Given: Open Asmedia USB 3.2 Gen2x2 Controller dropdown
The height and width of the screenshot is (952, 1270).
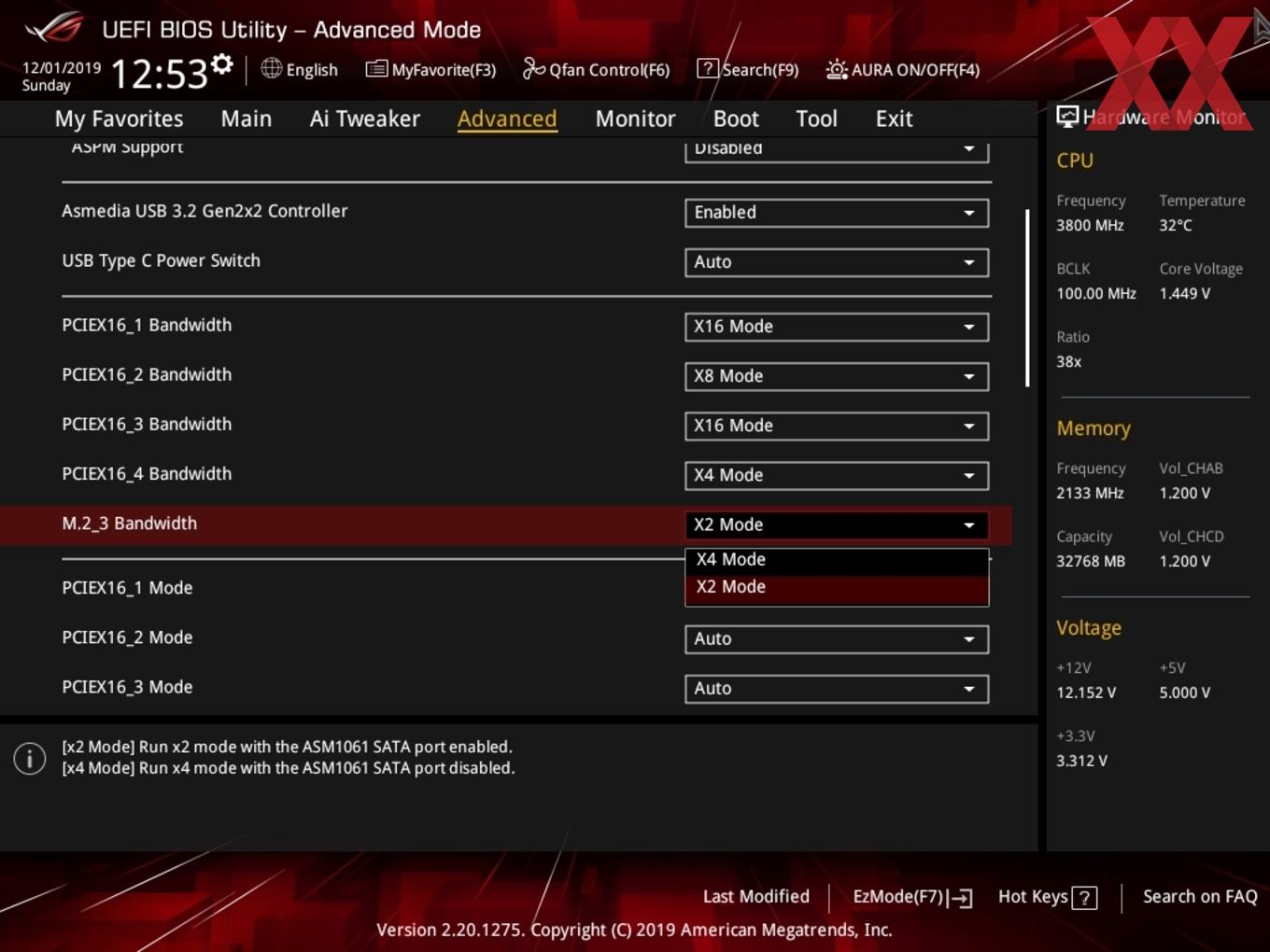Looking at the screenshot, I should point(837,213).
